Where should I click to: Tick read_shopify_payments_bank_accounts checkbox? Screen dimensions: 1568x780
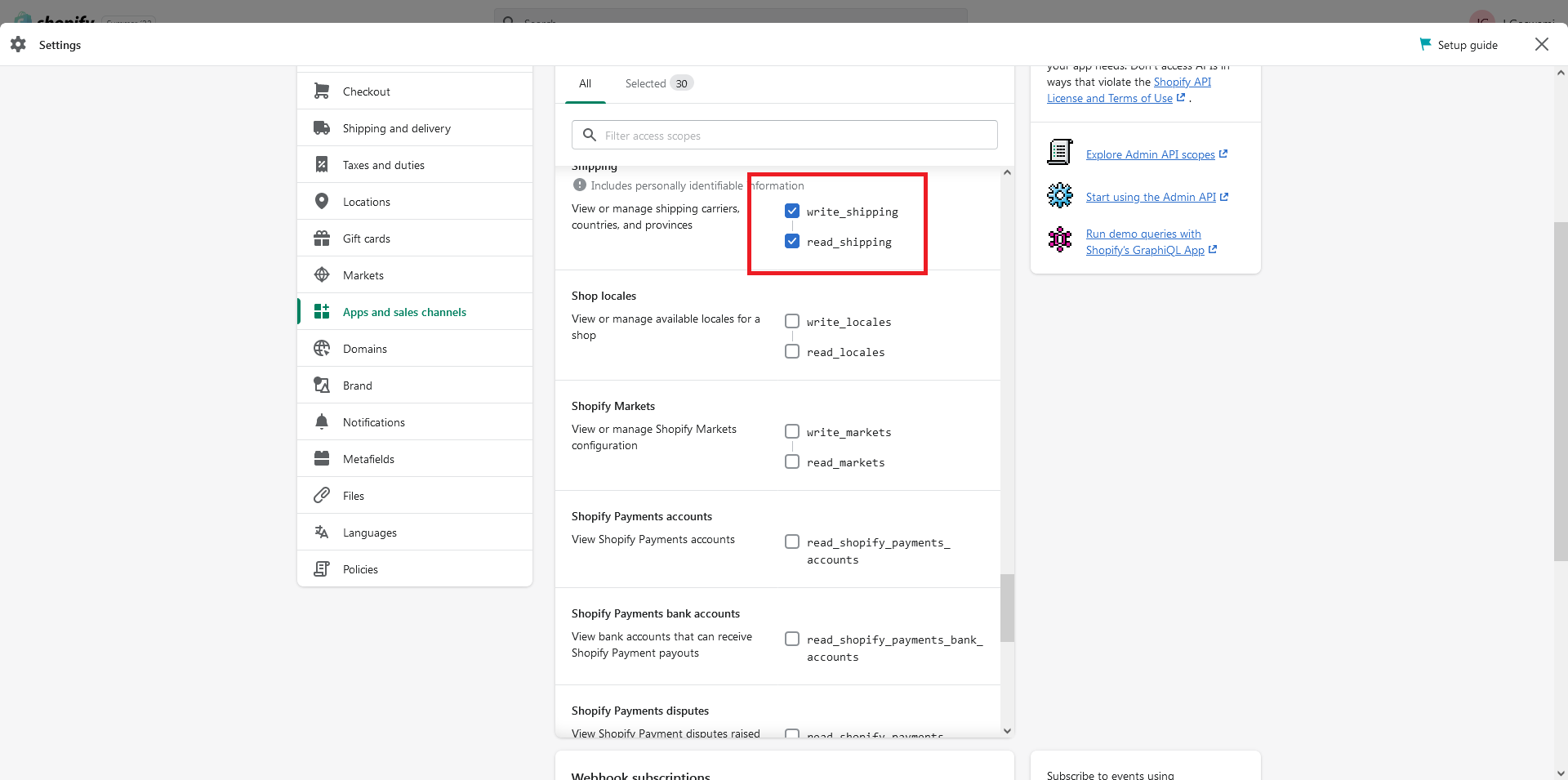pos(792,639)
